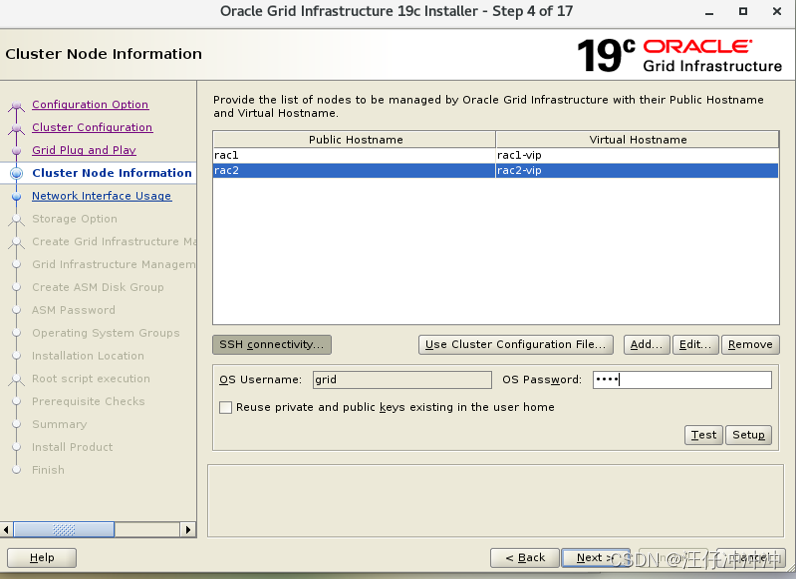Click the sidebar horizontal scrollbar thumb
This screenshot has width=796, height=579.
point(64,530)
